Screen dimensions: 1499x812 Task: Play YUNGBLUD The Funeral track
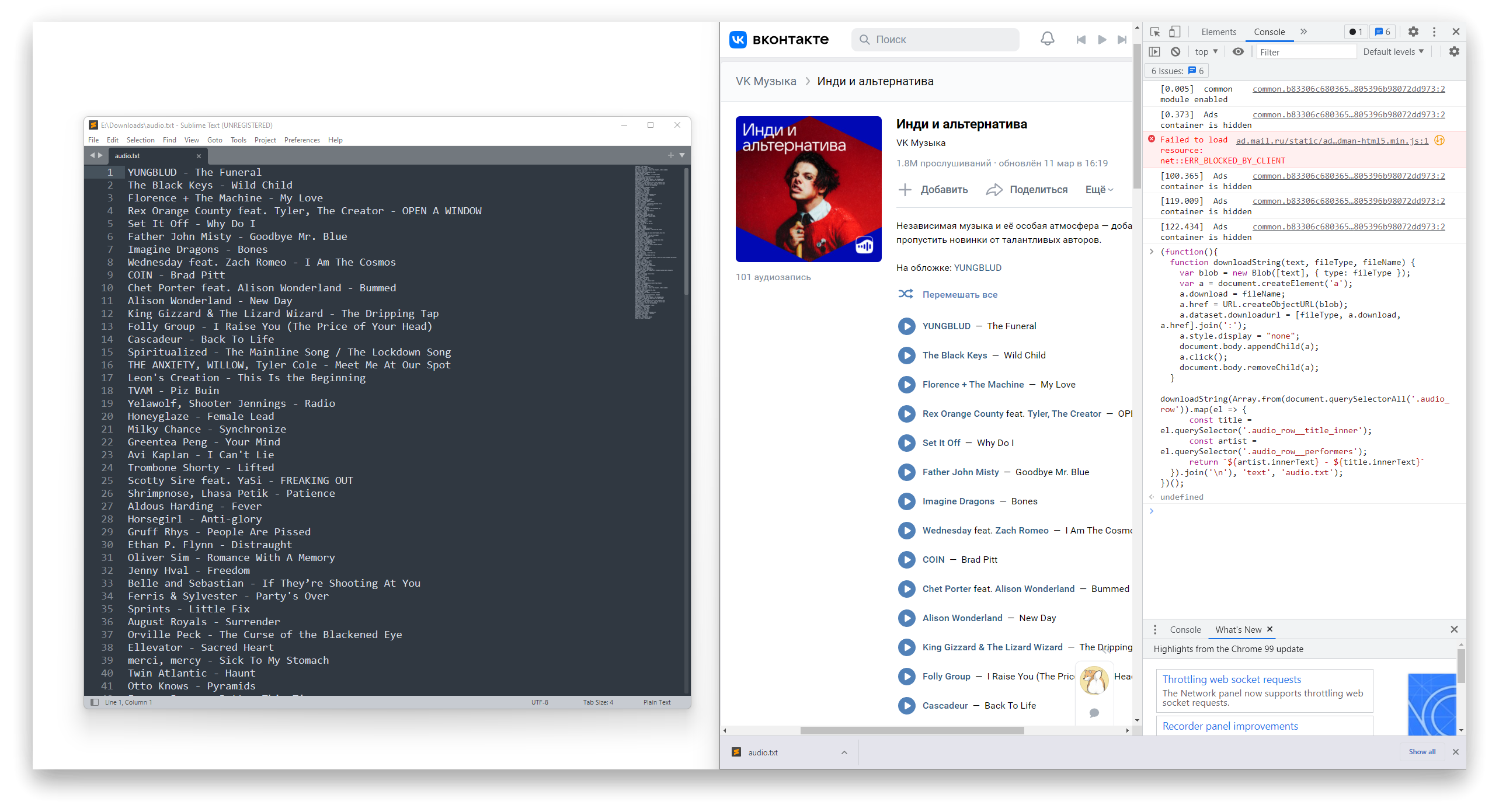click(x=906, y=326)
